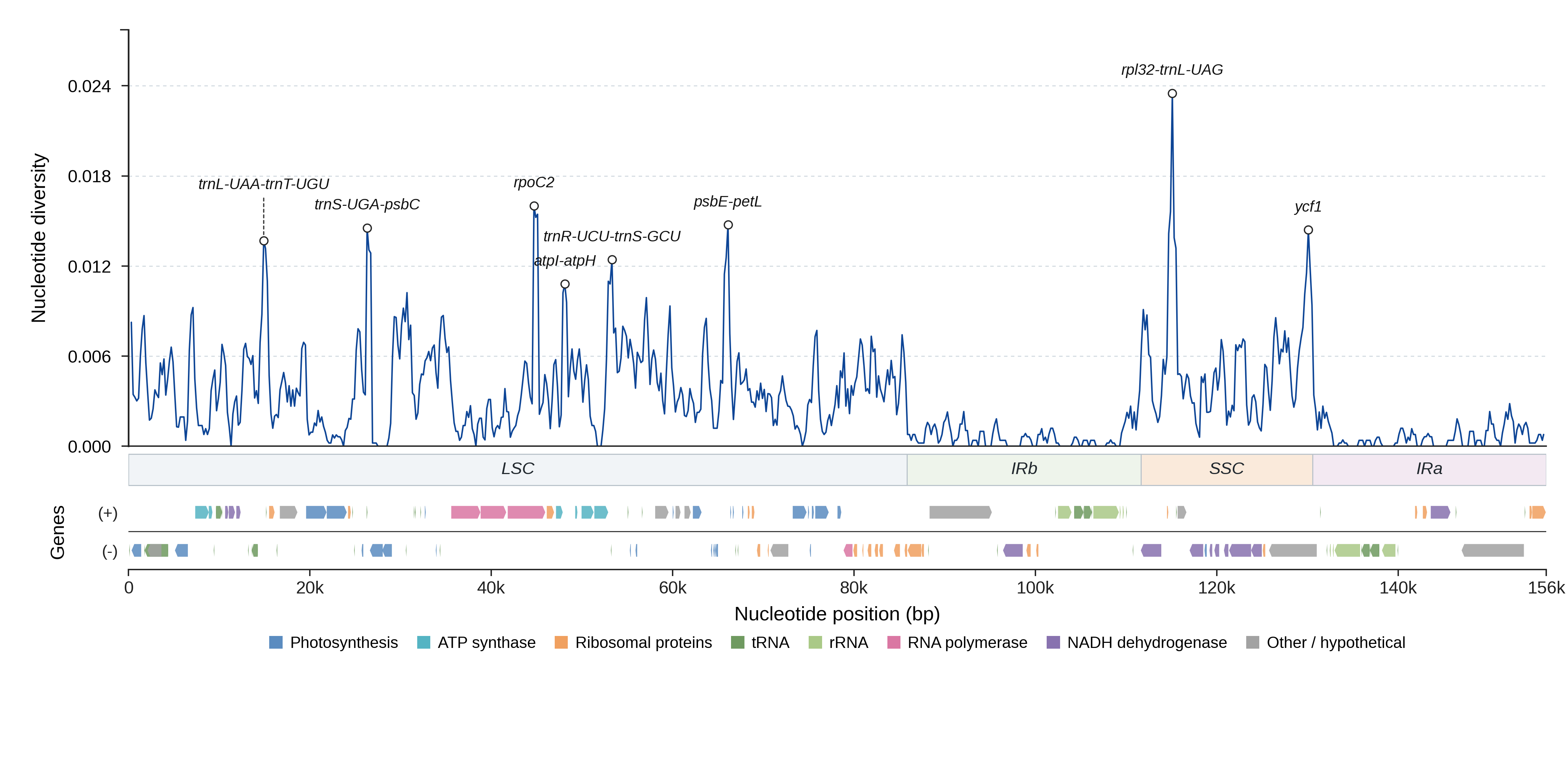Click the trnS-UGA-psbC peak marker circle

tap(367, 228)
